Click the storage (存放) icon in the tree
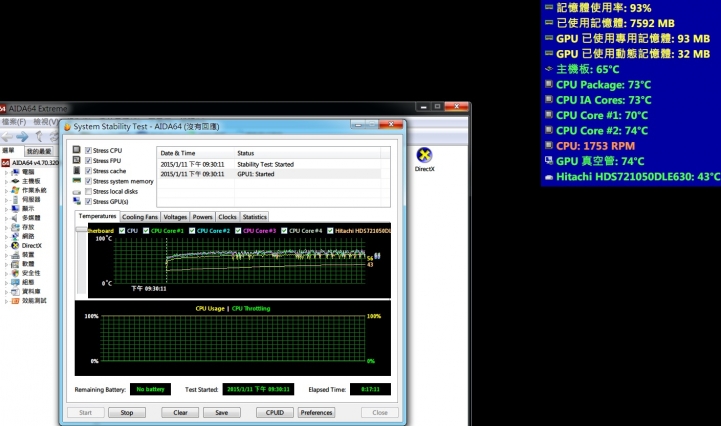Viewport: 721px width, 426px height. [15, 227]
